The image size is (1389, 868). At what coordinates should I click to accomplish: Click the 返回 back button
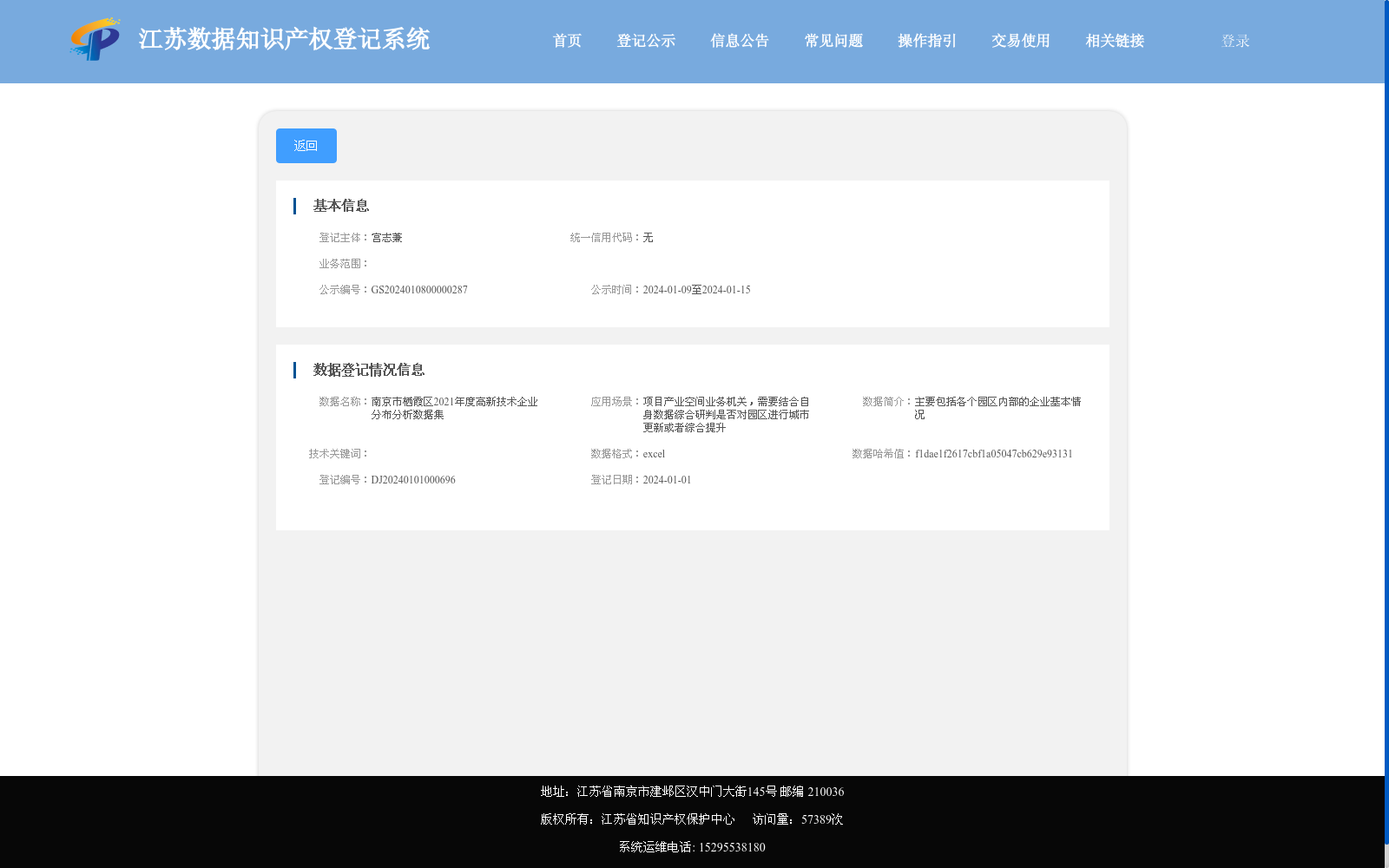306,146
